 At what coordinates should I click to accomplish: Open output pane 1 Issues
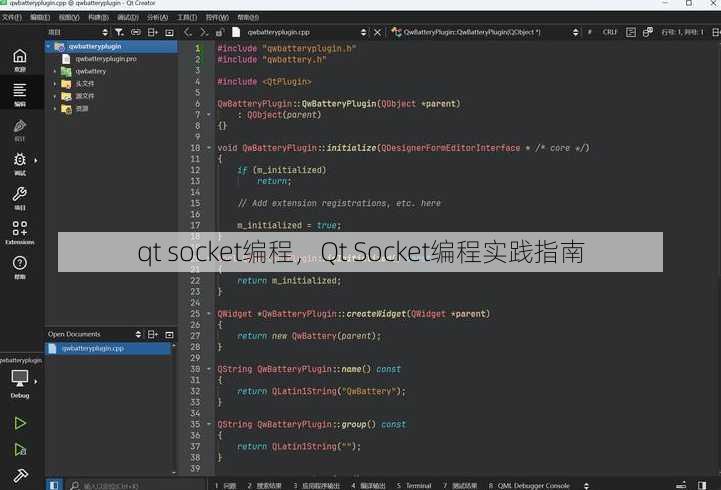tap(226, 485)
